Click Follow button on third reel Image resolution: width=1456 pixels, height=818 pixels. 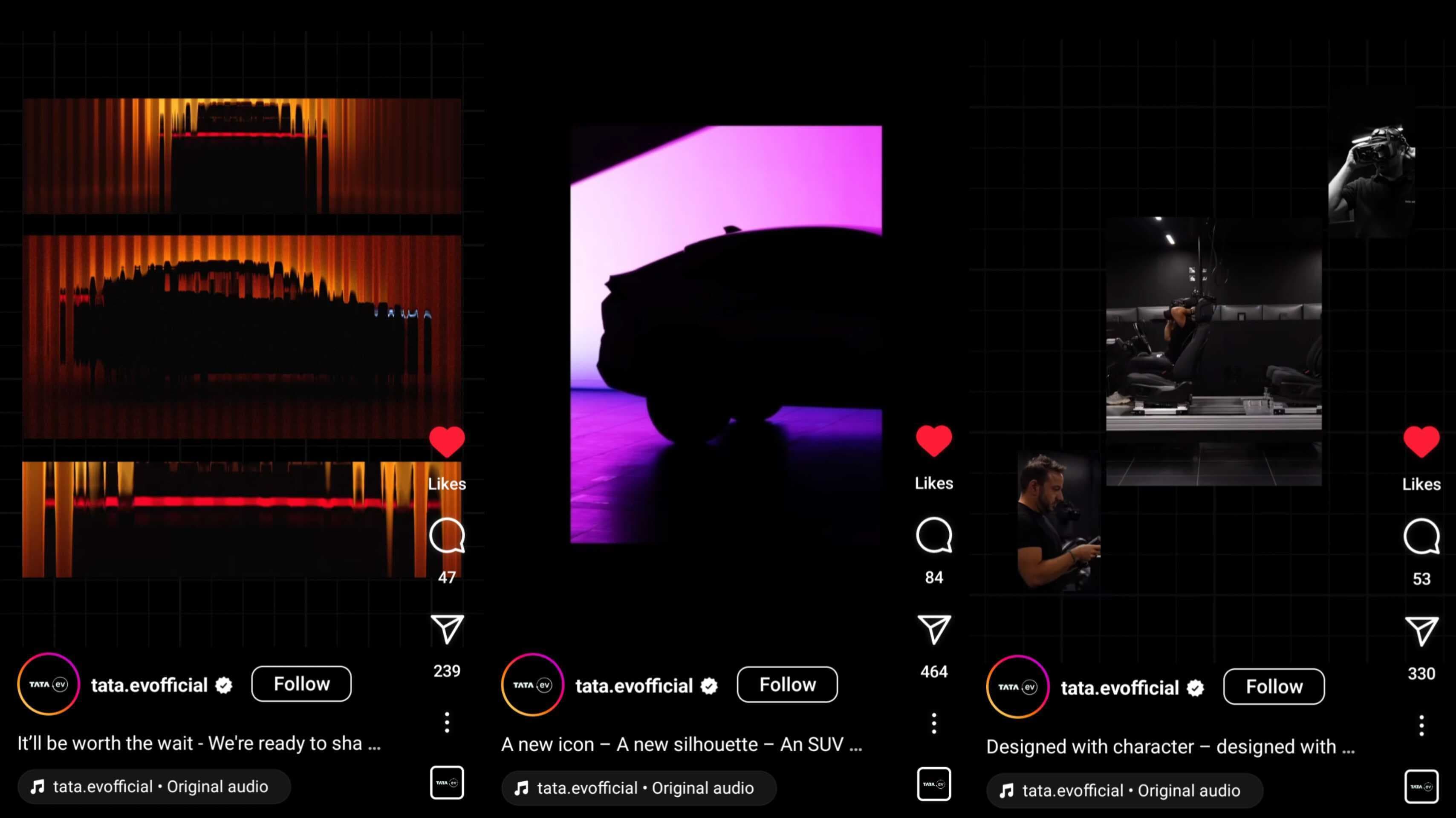1274,686
